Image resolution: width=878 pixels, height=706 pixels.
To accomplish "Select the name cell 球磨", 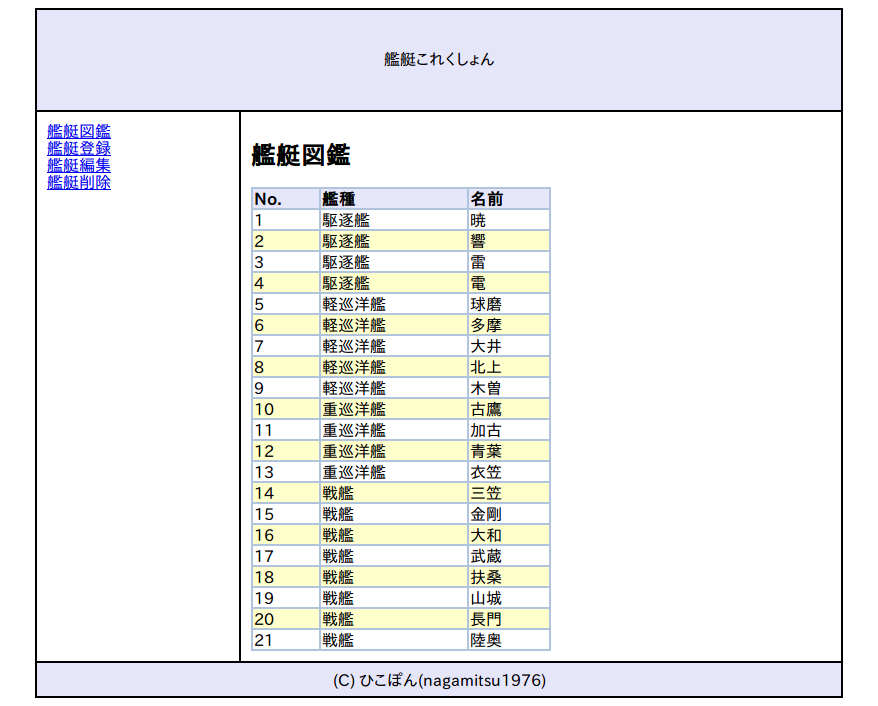I will point(508,304).
